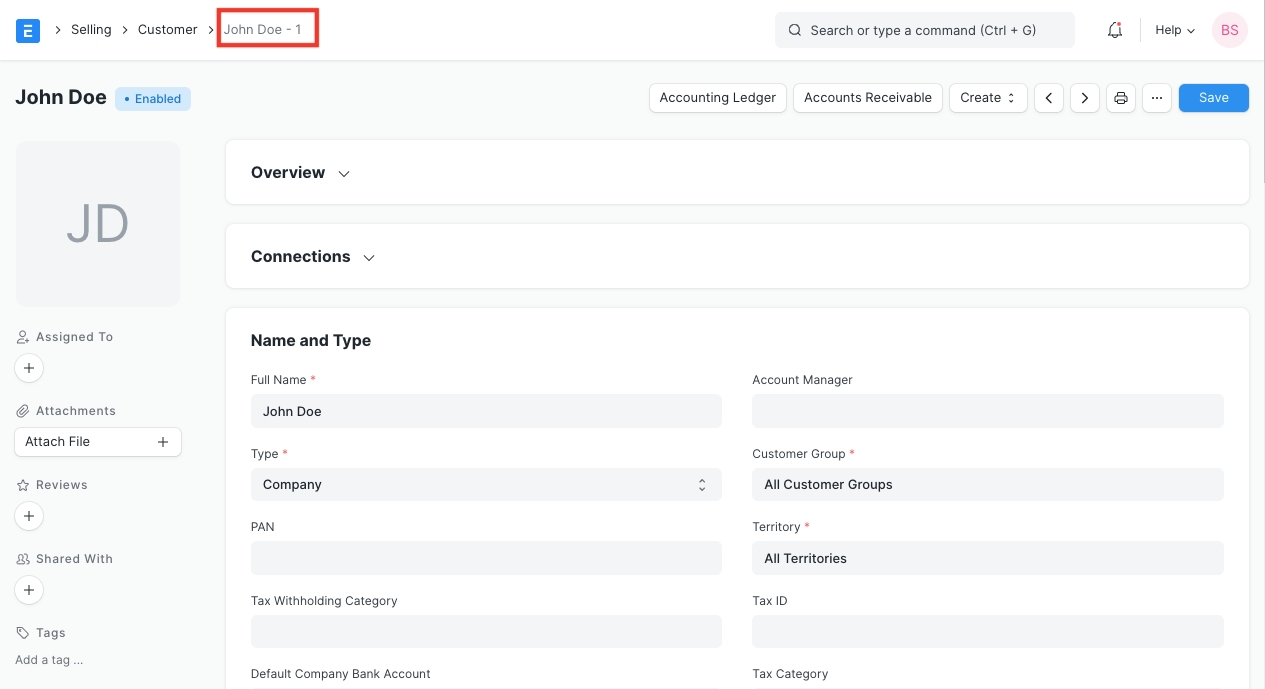Add a review with the plus icon
Image resolution: width=1265 pixels, height=689 pixels.
(29, 517)
